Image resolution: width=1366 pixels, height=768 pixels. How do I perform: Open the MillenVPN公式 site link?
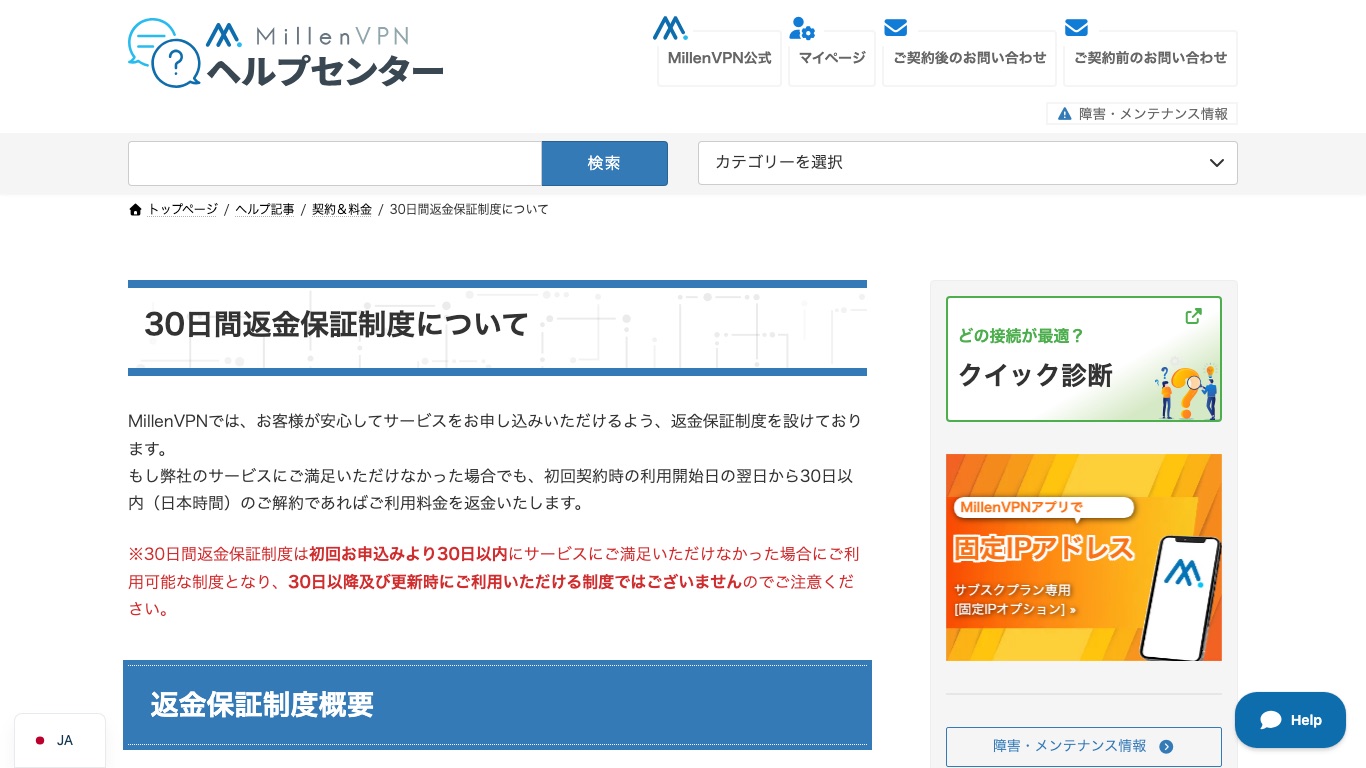click(719, 58)
